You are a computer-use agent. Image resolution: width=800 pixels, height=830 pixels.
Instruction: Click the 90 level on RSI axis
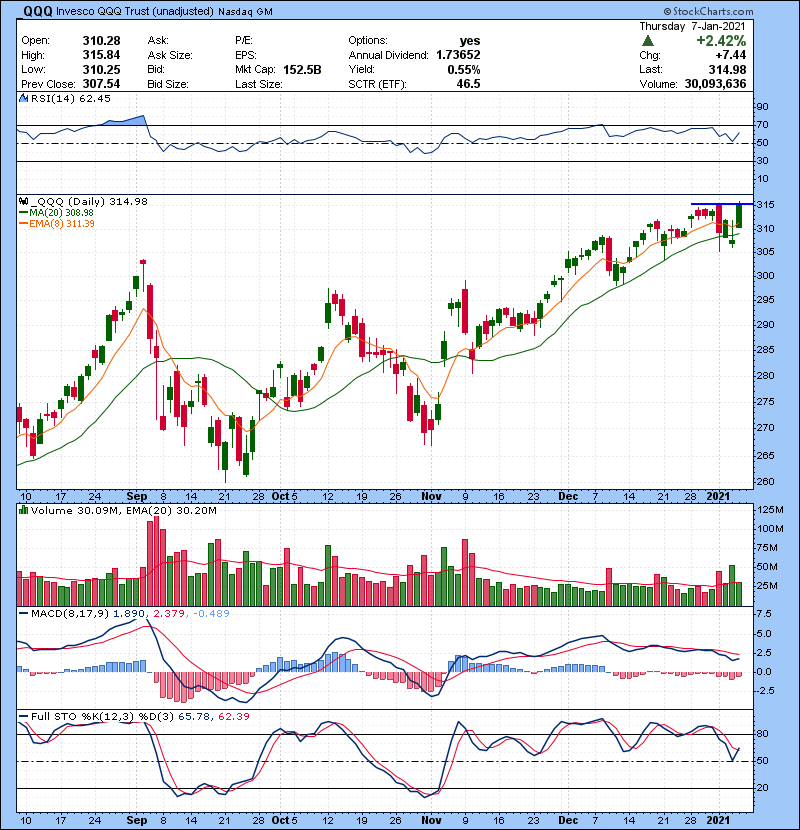pyautogui.click(x=762, y=107)
